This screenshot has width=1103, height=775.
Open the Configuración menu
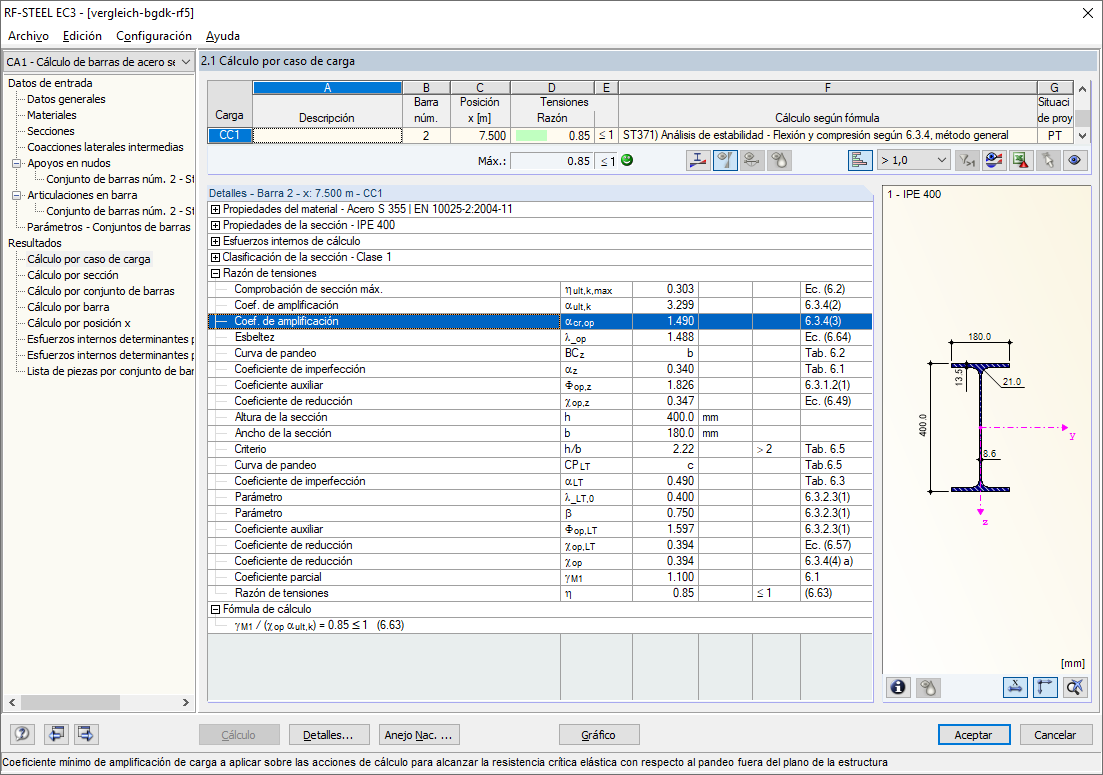coord(154,36)
